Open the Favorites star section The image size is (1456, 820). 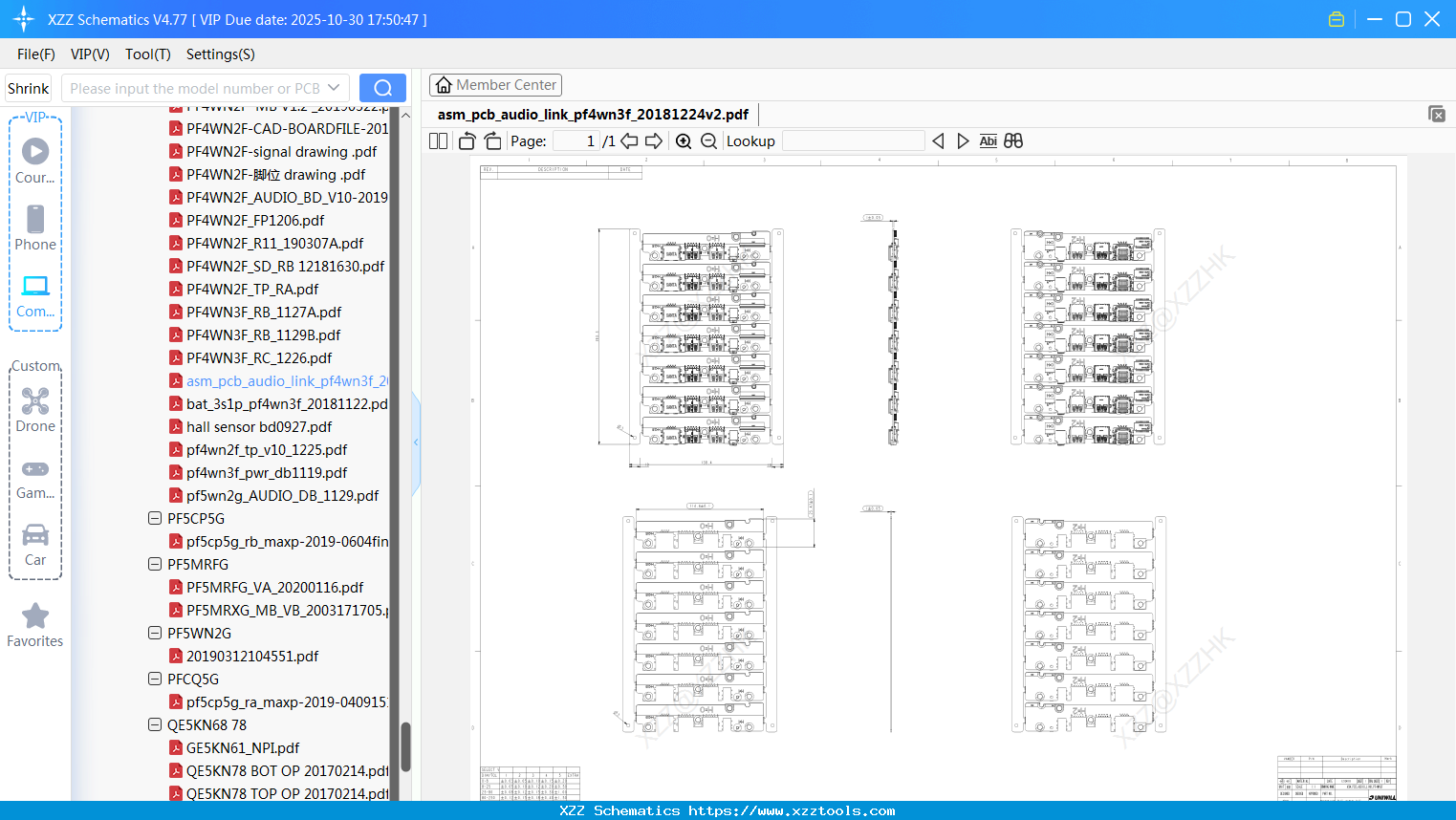[35, 625]
